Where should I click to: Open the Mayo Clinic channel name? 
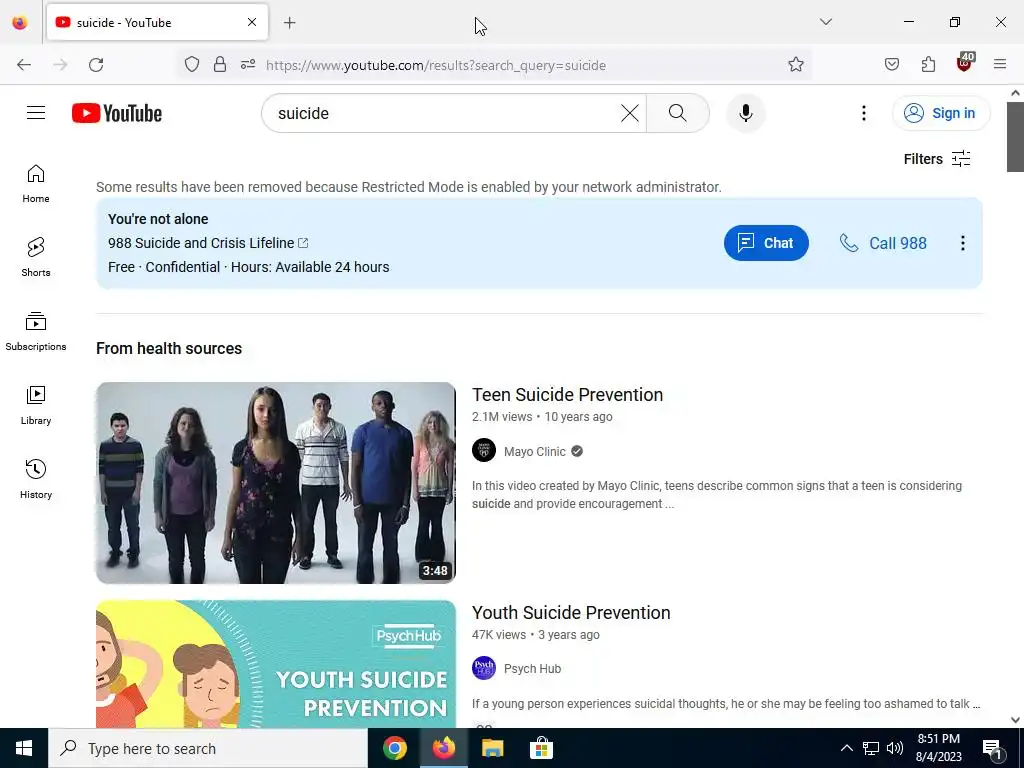[535, 451]
